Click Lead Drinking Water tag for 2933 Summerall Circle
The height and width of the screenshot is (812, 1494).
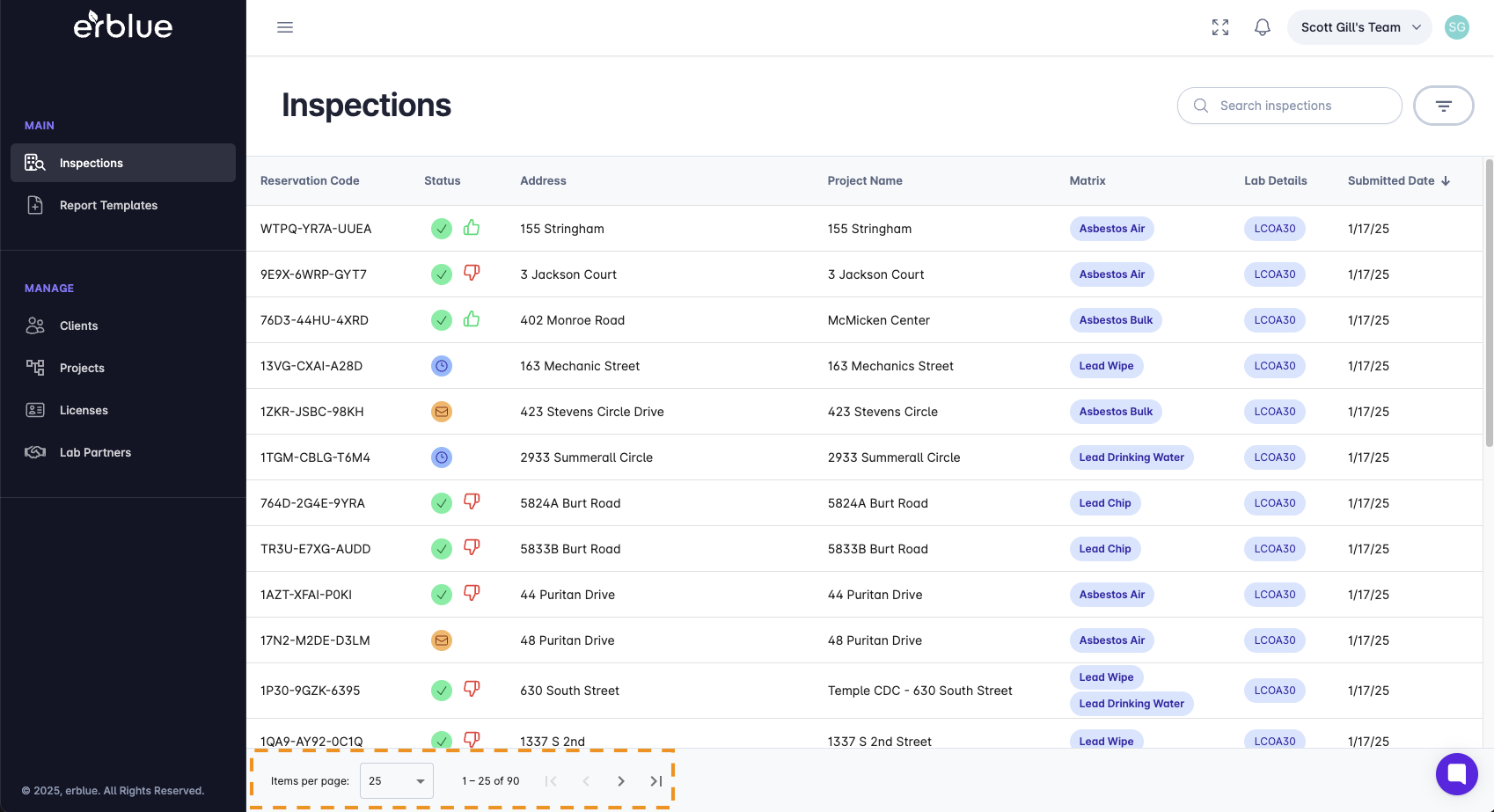point(1131,457)
